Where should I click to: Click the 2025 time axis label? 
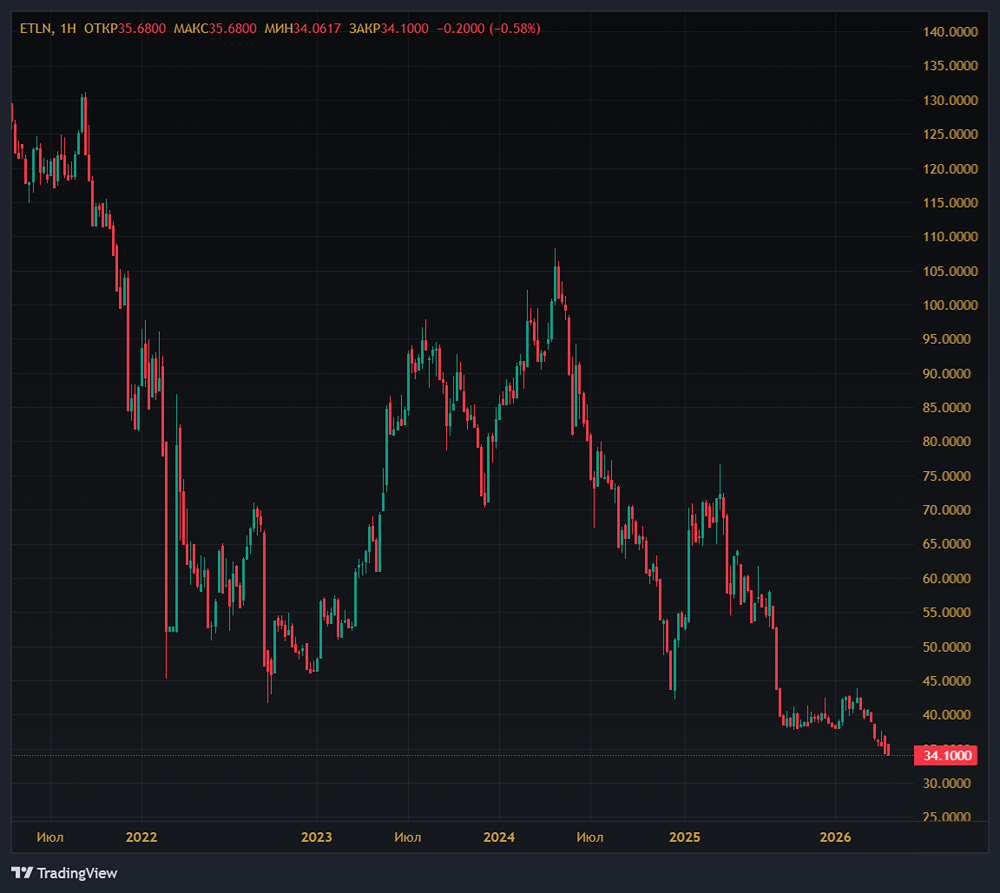click(684, 837)
